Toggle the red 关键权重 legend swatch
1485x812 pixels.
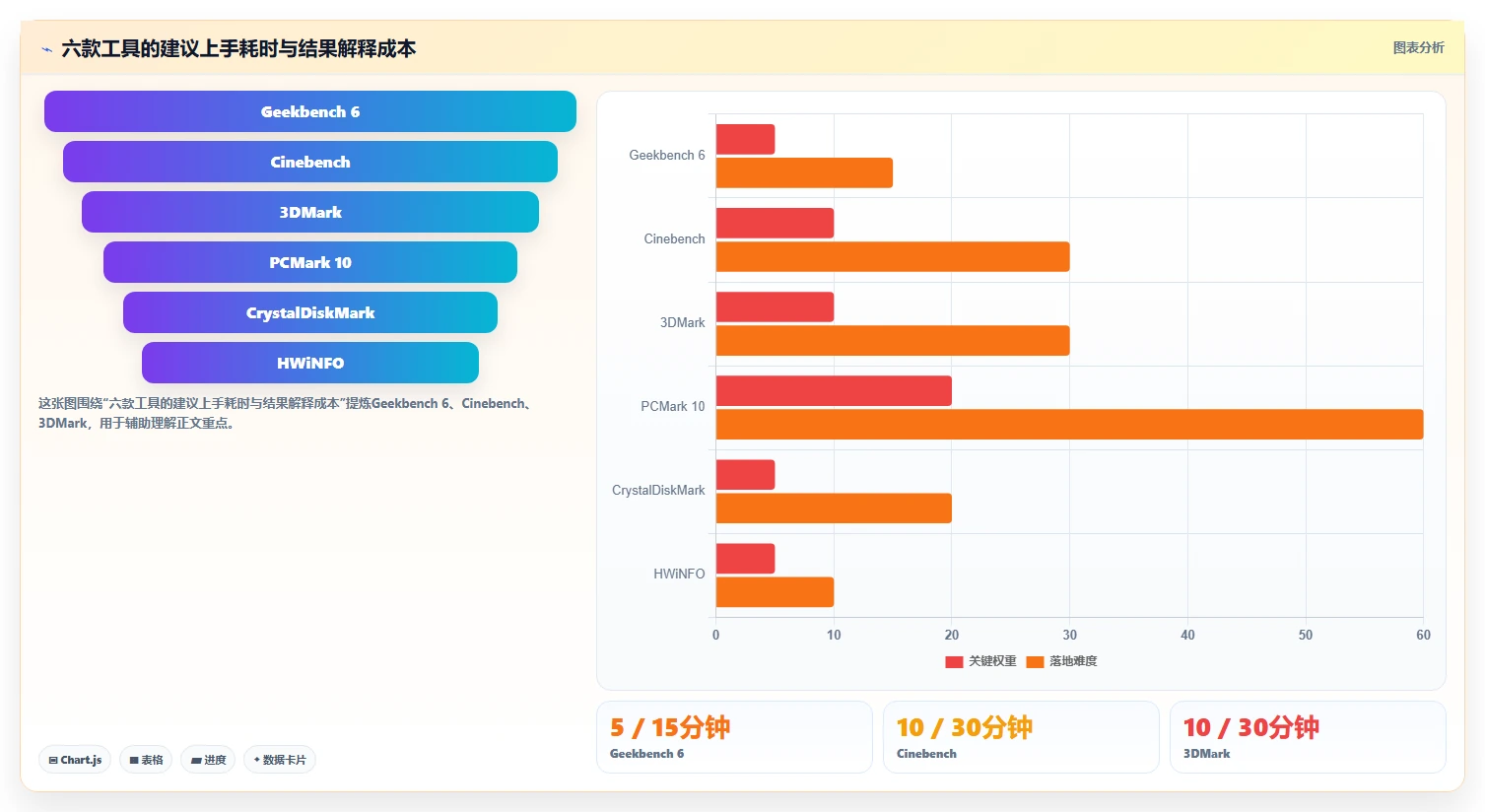(x=954, y=661)
